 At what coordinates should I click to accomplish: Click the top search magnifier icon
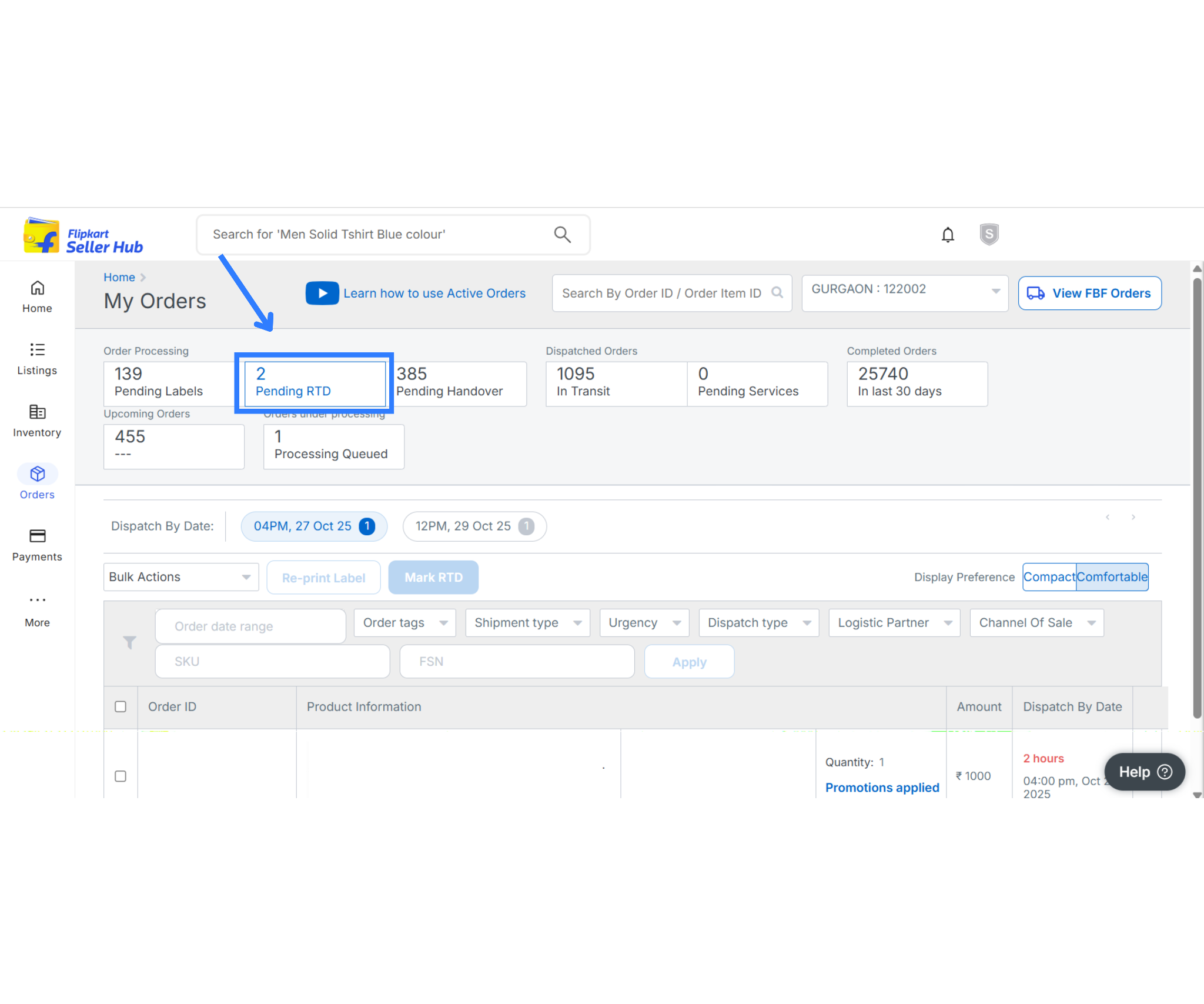562,235
